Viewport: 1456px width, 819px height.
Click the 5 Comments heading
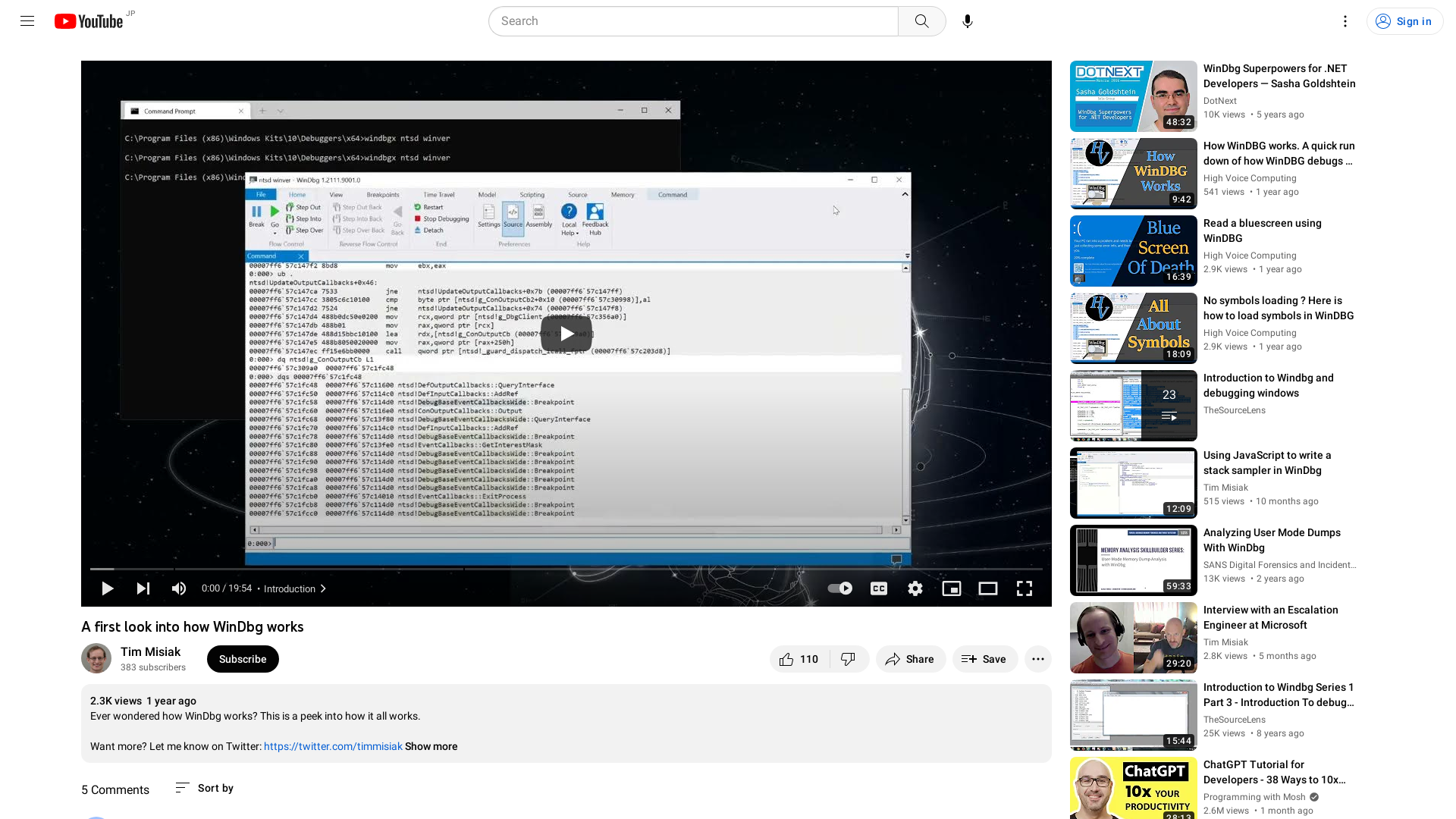[x=115, y=789]
